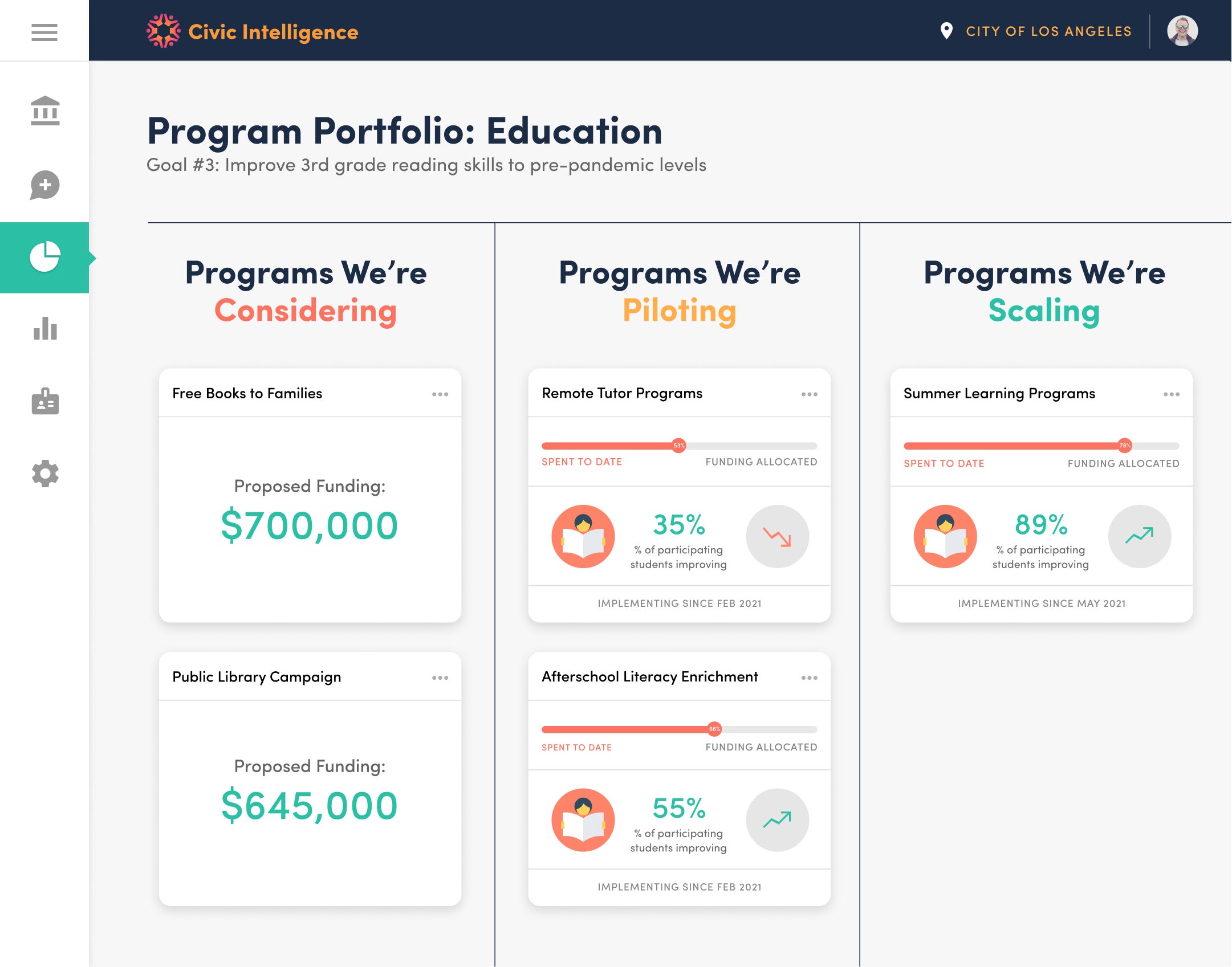Open options for Afterschool Literacy Enrichment
The image size is (1232, 967).
810,678
